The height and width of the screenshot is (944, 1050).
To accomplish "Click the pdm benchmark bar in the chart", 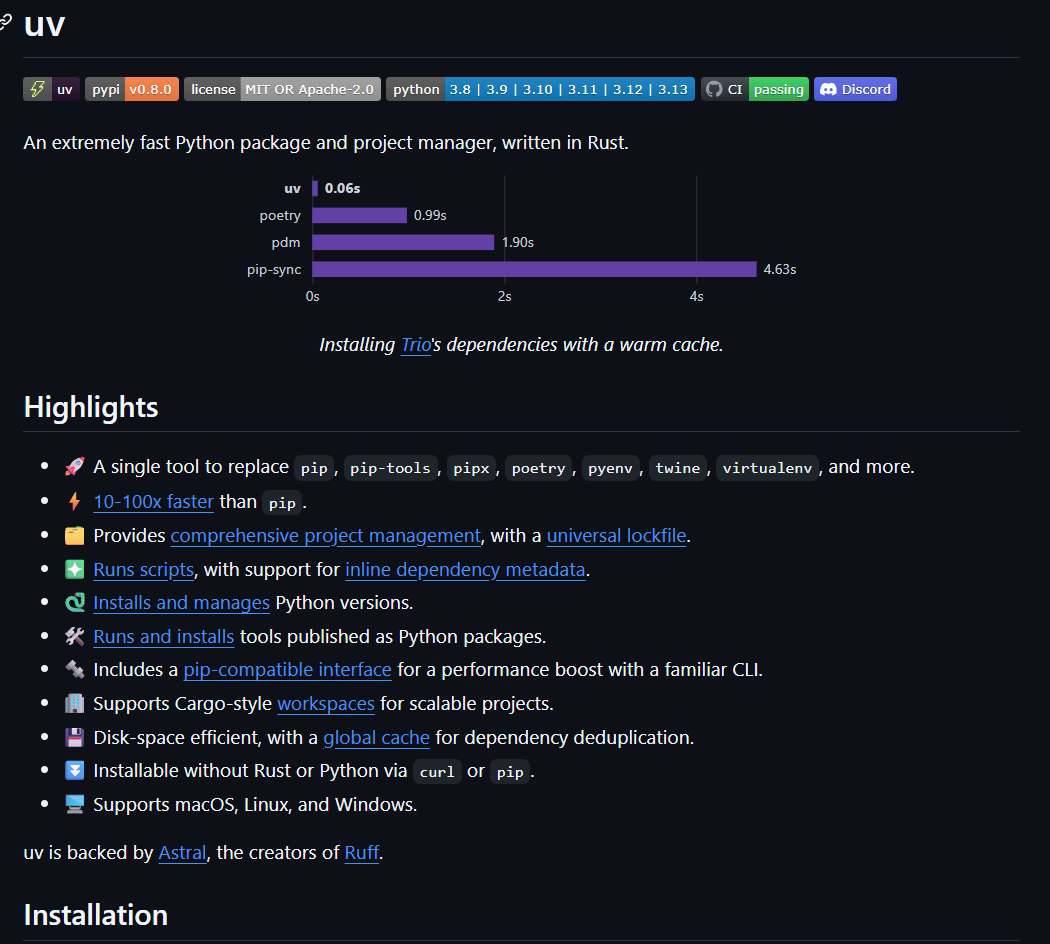I will [403, 242].
